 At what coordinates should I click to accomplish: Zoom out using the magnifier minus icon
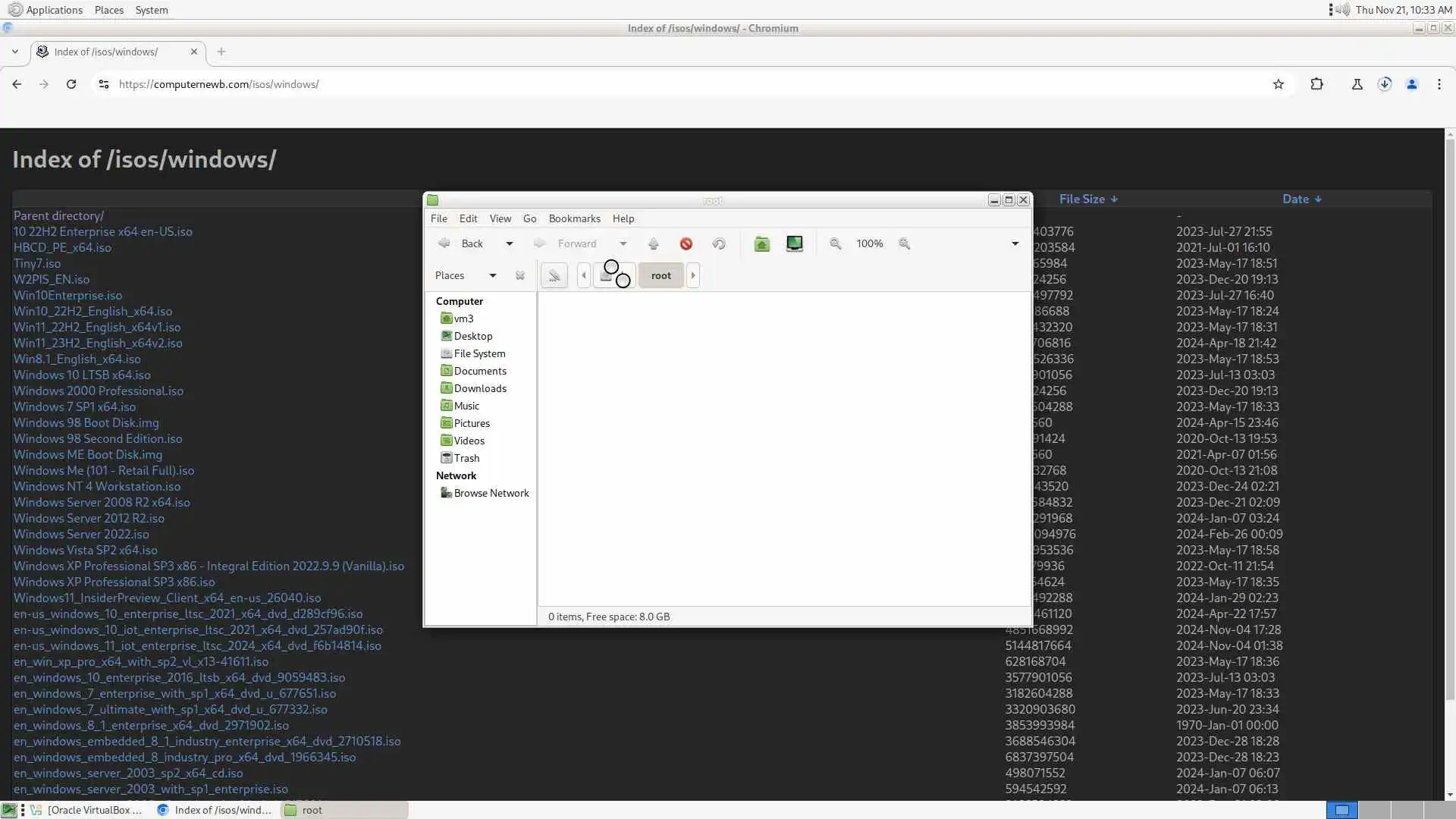(x=835, y=243)
